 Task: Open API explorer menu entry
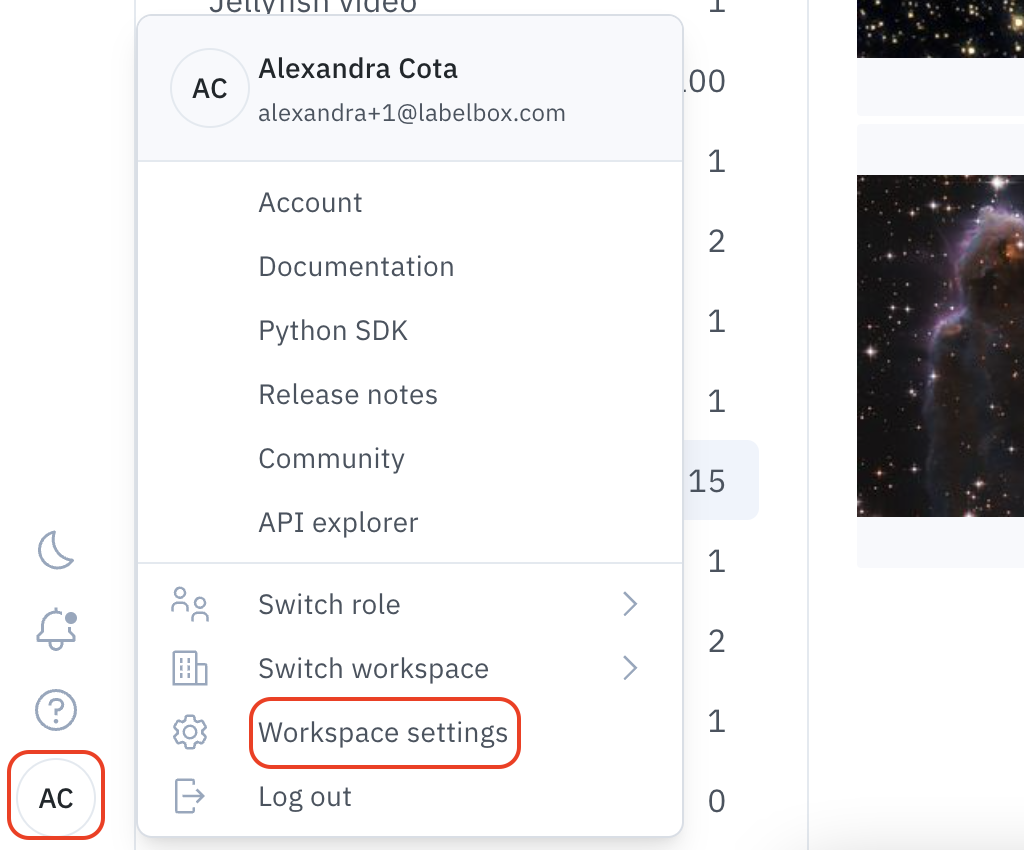point(410,522)
